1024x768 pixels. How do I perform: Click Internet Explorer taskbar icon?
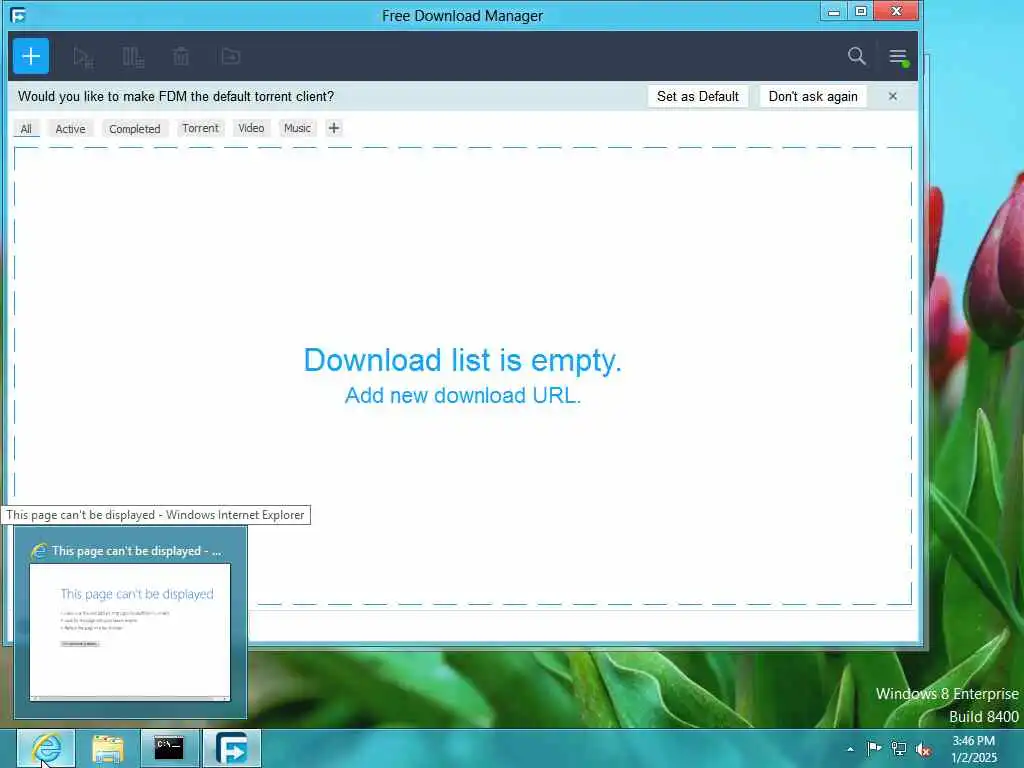[x=46, y=748]
